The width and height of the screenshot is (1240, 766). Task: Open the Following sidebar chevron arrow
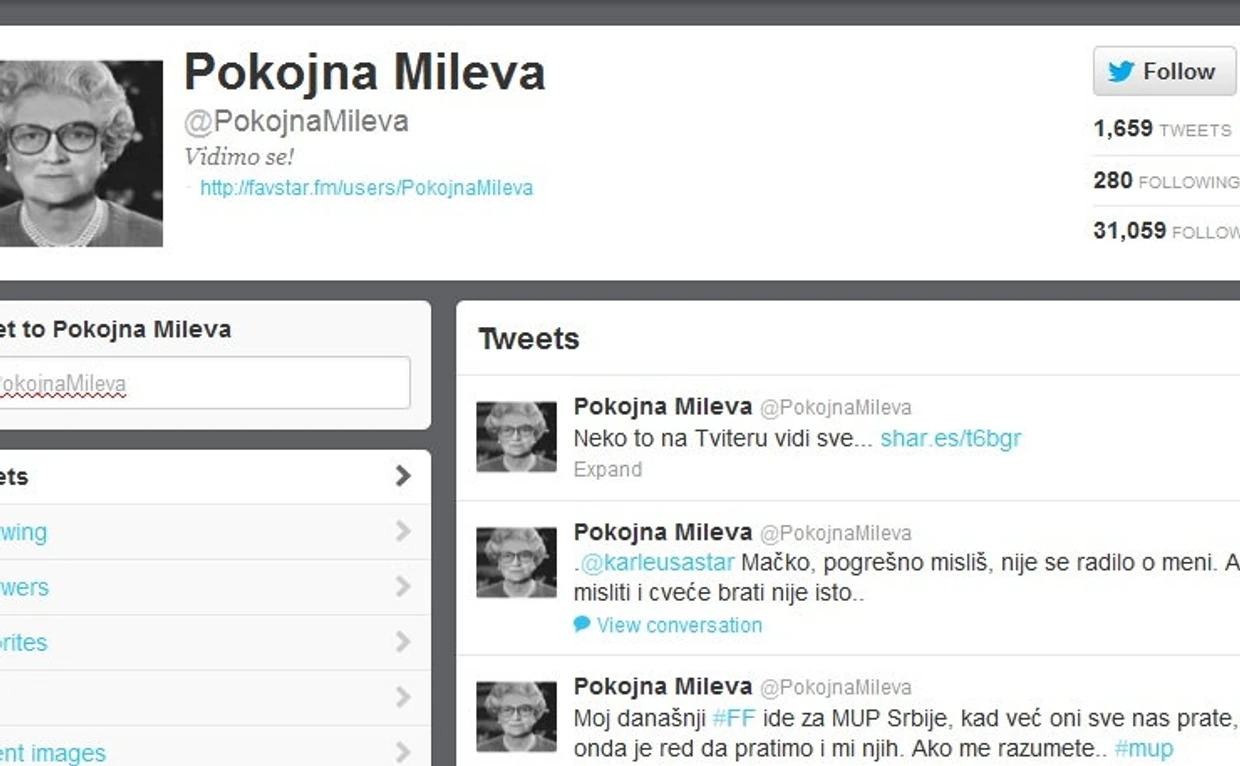[x=403, y=531]
